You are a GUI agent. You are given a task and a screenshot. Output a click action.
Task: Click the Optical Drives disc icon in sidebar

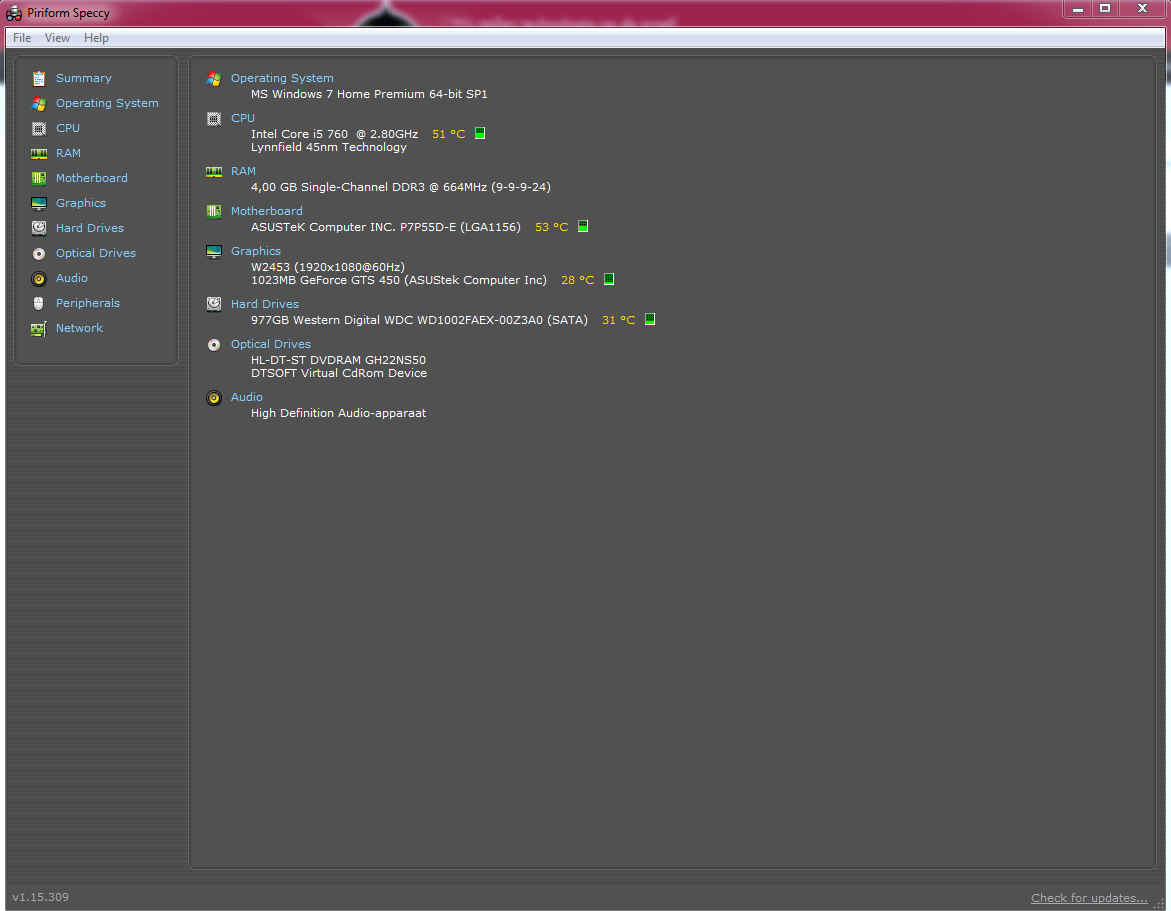click(x=39, y=254)
